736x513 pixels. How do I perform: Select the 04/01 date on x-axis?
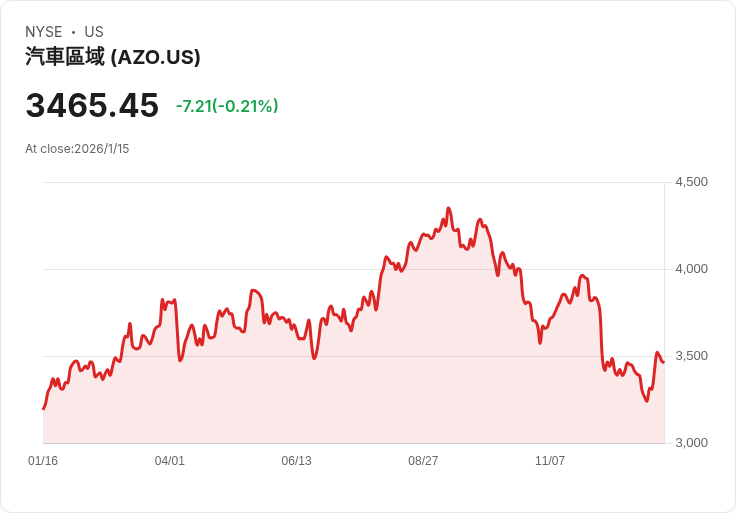tap(170, 461)
